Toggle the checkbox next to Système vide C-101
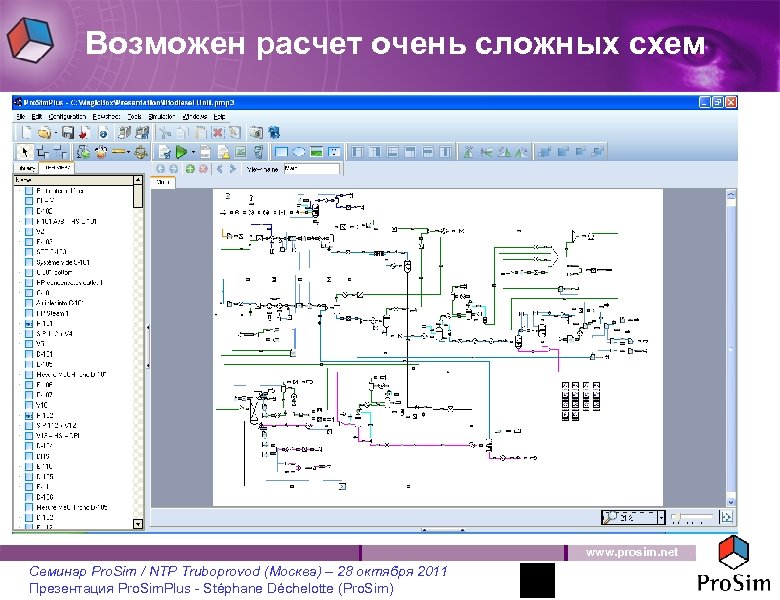 tap(29, 262)
